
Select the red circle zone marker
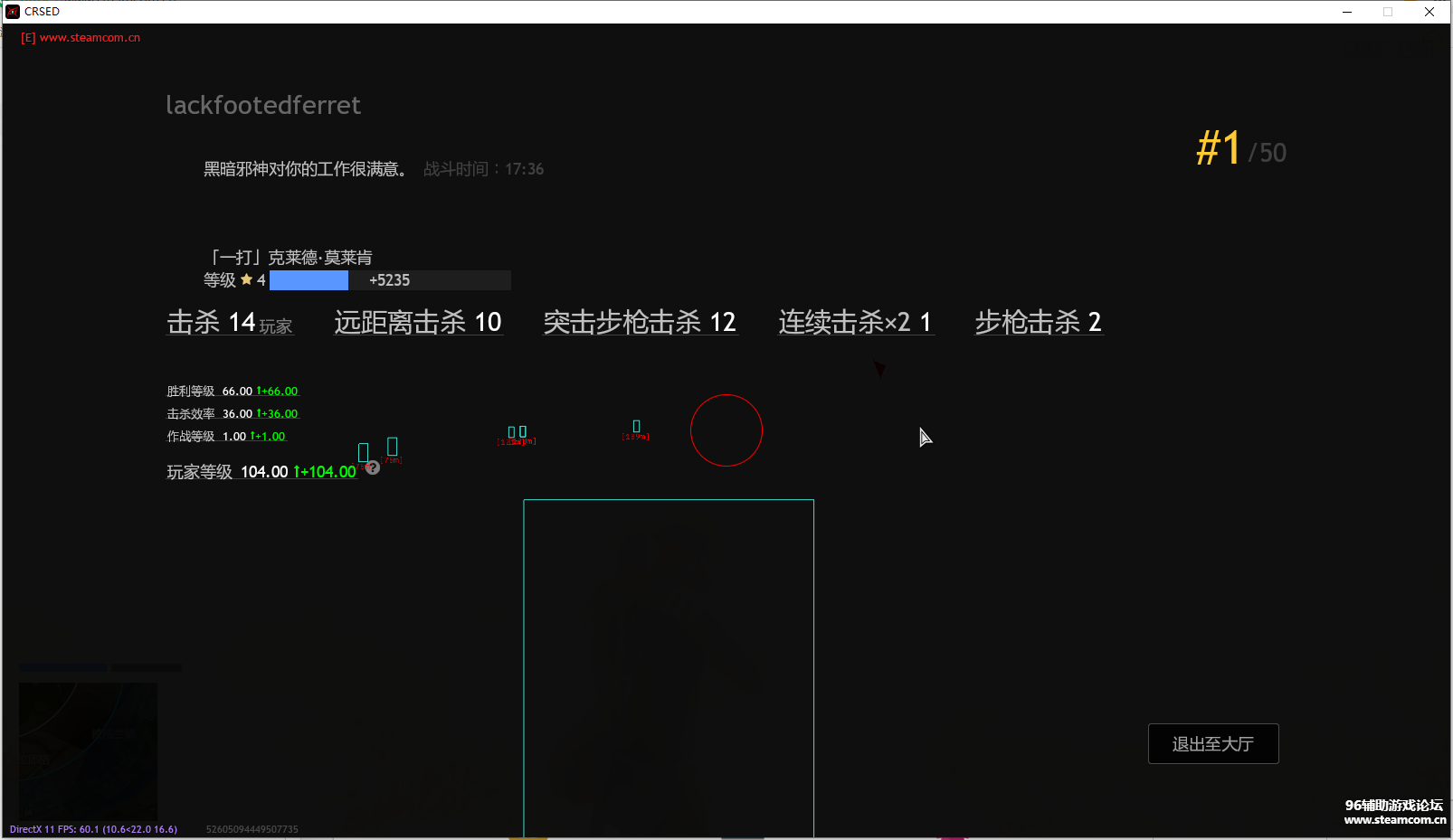coord(726,430)
